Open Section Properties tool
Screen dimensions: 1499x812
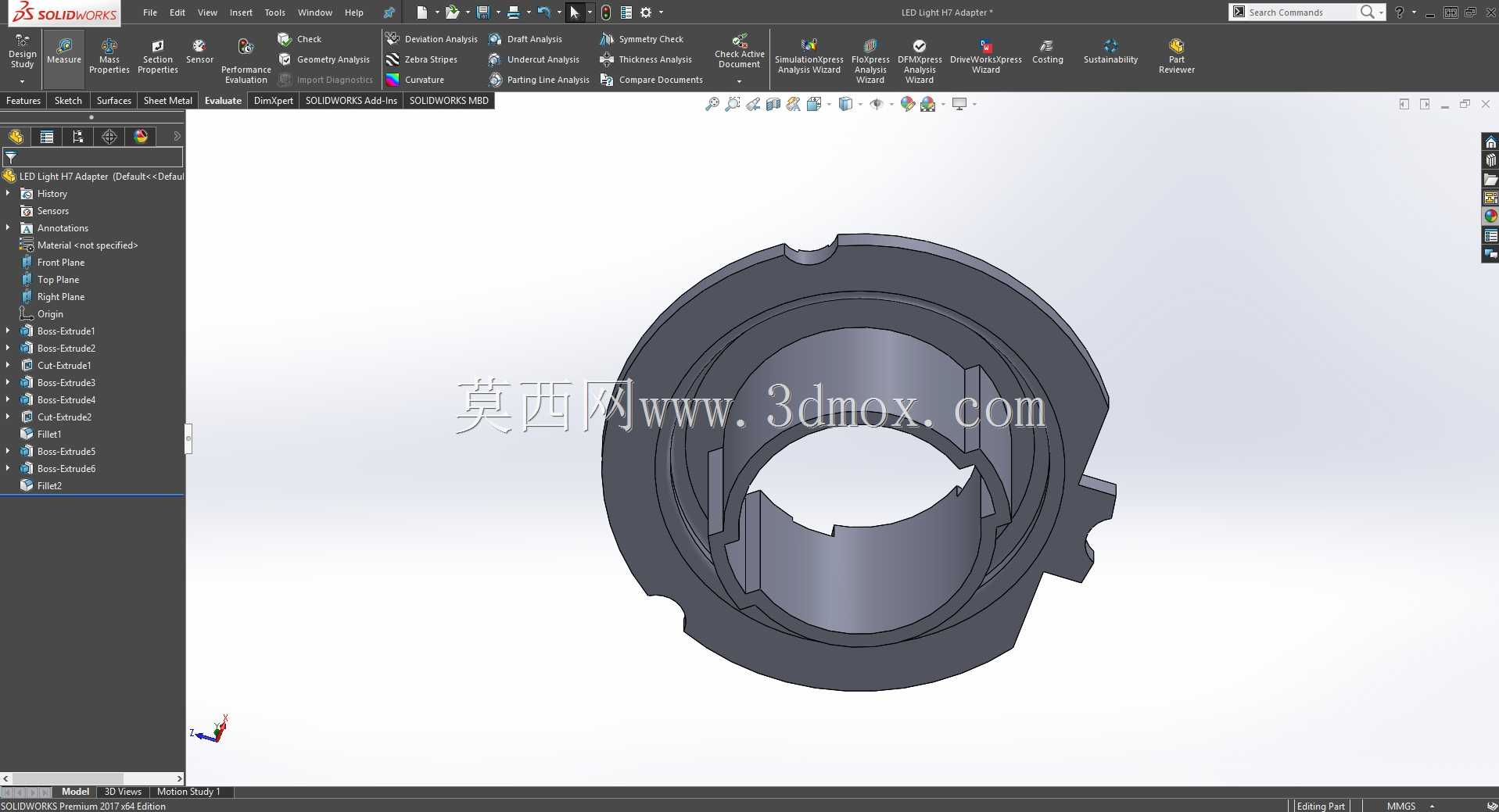pyautogui.click(x=158, y=56)
